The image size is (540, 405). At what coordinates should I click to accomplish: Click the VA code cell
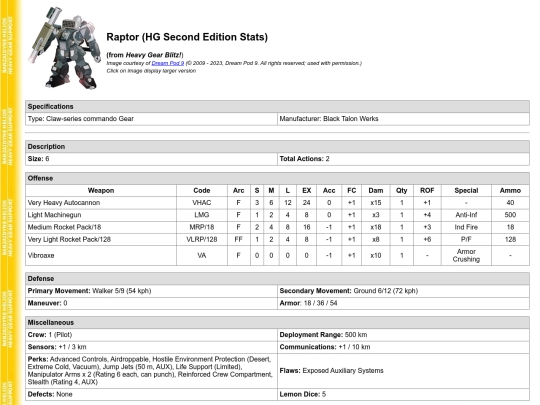[202, 256]
